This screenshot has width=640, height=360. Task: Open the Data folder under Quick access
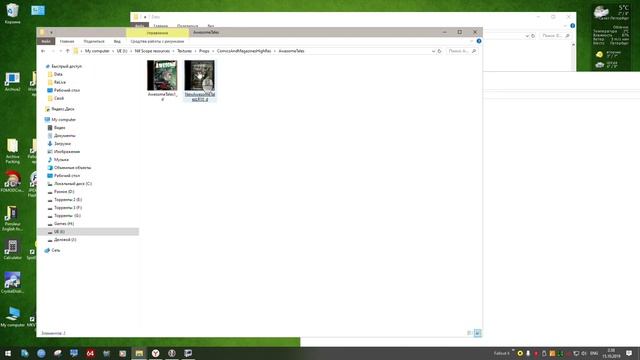58,74
